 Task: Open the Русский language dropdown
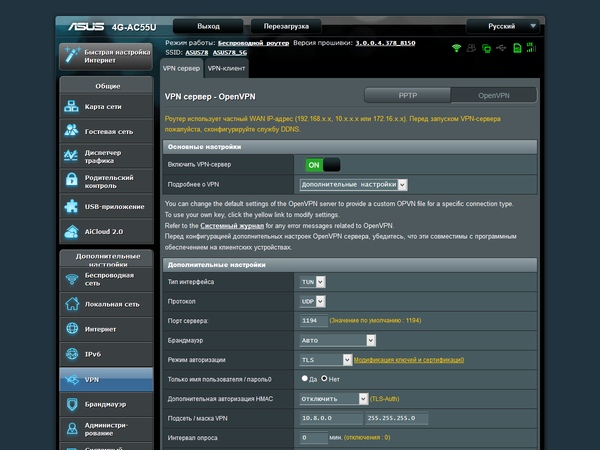click(503, 26)
